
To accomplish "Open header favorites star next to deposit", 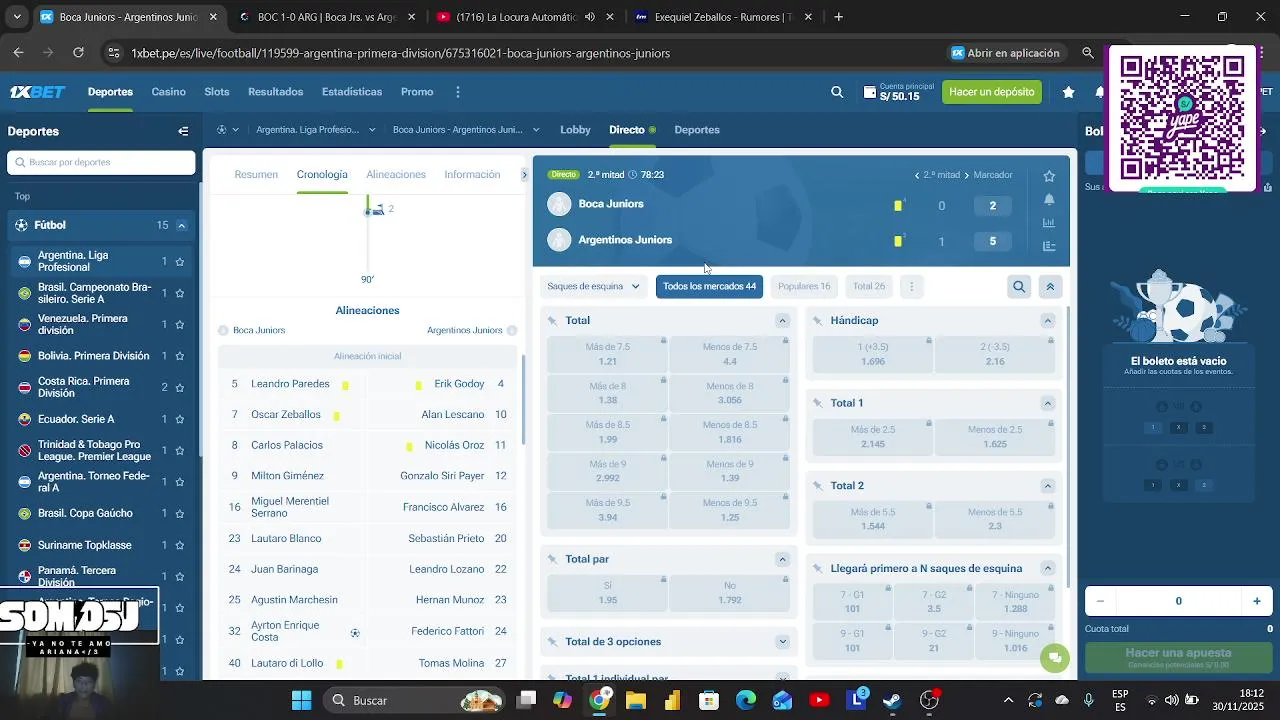I will point(1068,92).
